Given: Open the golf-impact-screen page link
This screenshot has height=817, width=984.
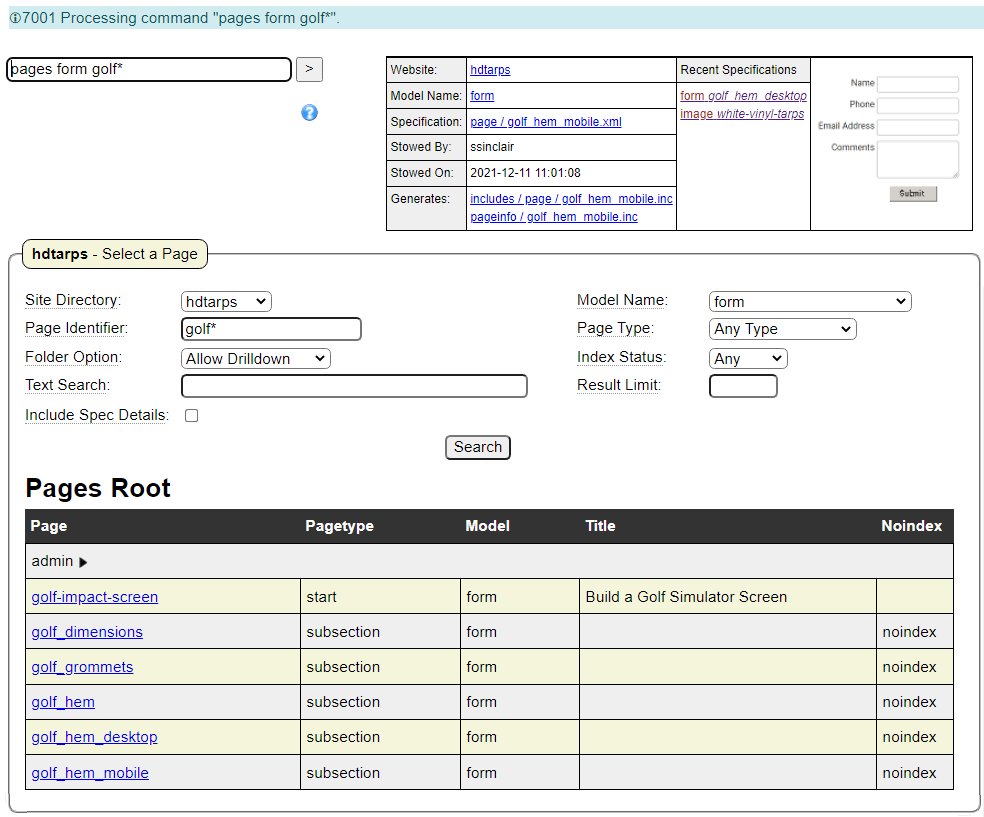Looking at the screenshot, I should [x=95, y=597].
